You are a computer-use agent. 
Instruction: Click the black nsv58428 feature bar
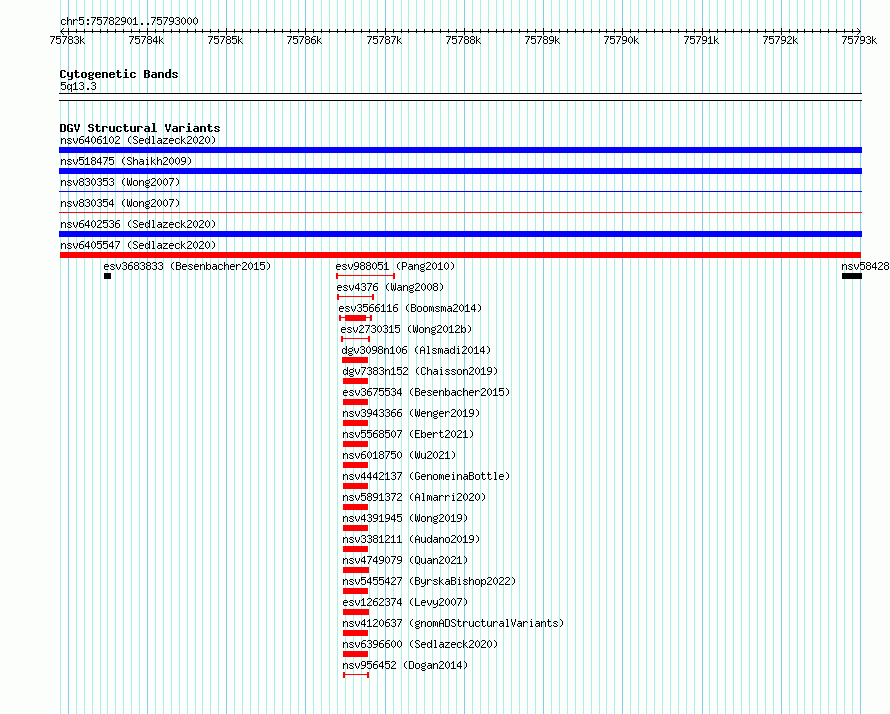[x=851, y=276]
